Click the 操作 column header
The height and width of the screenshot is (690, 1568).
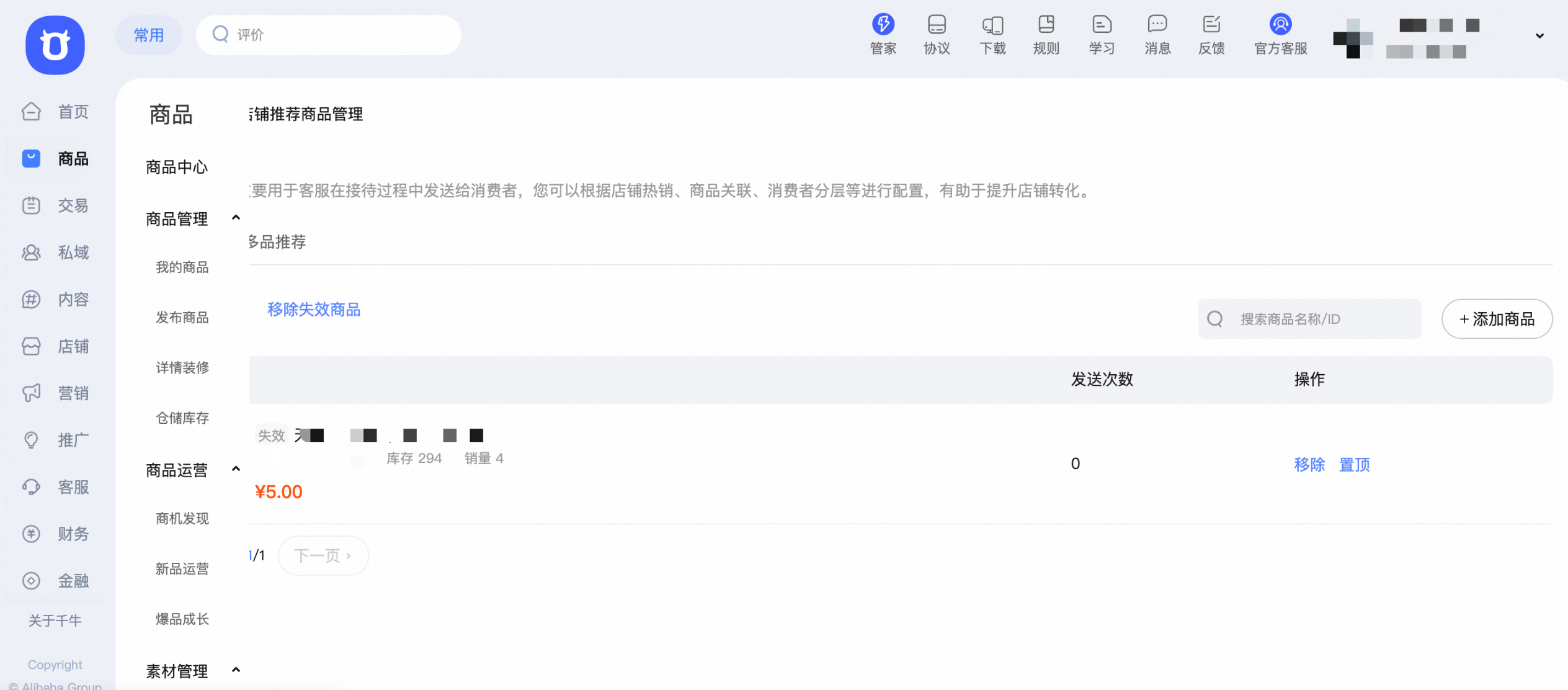tap(1309, 379)
